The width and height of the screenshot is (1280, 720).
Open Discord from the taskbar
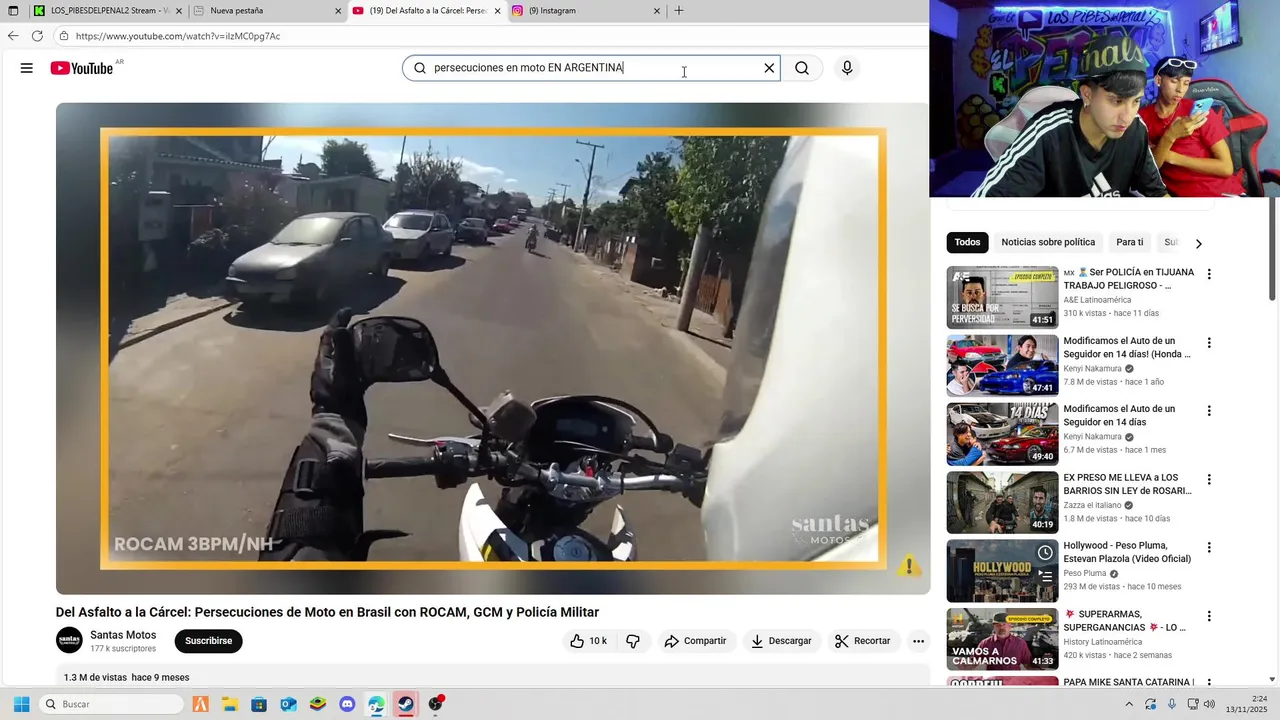point(347,704)
